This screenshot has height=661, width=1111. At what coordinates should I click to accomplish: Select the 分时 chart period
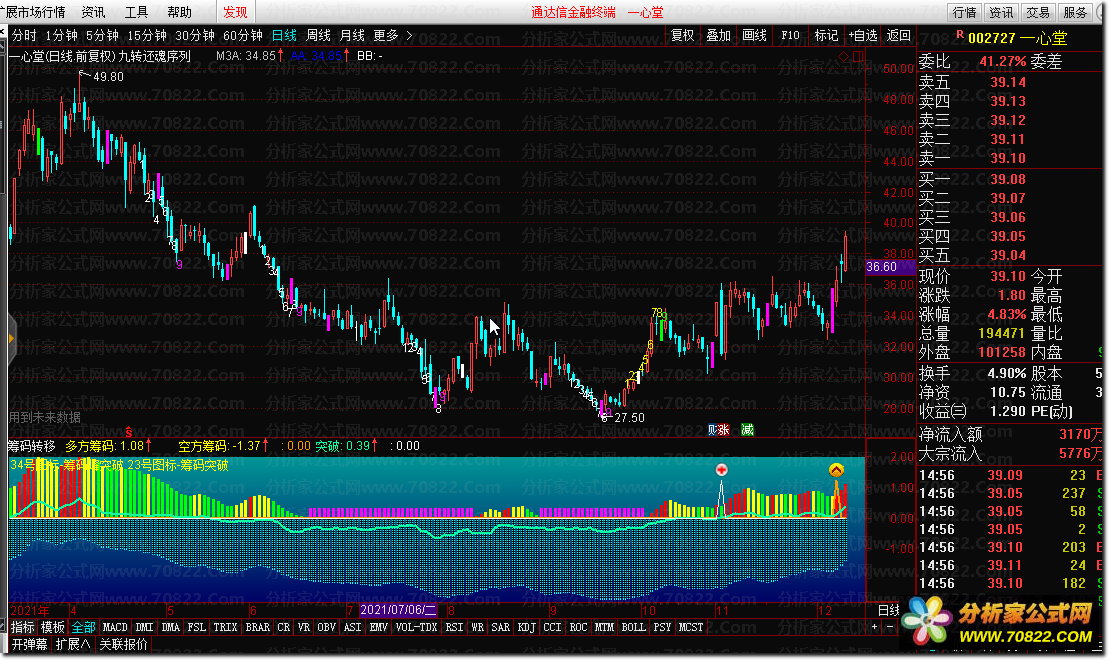coord(24,35)
